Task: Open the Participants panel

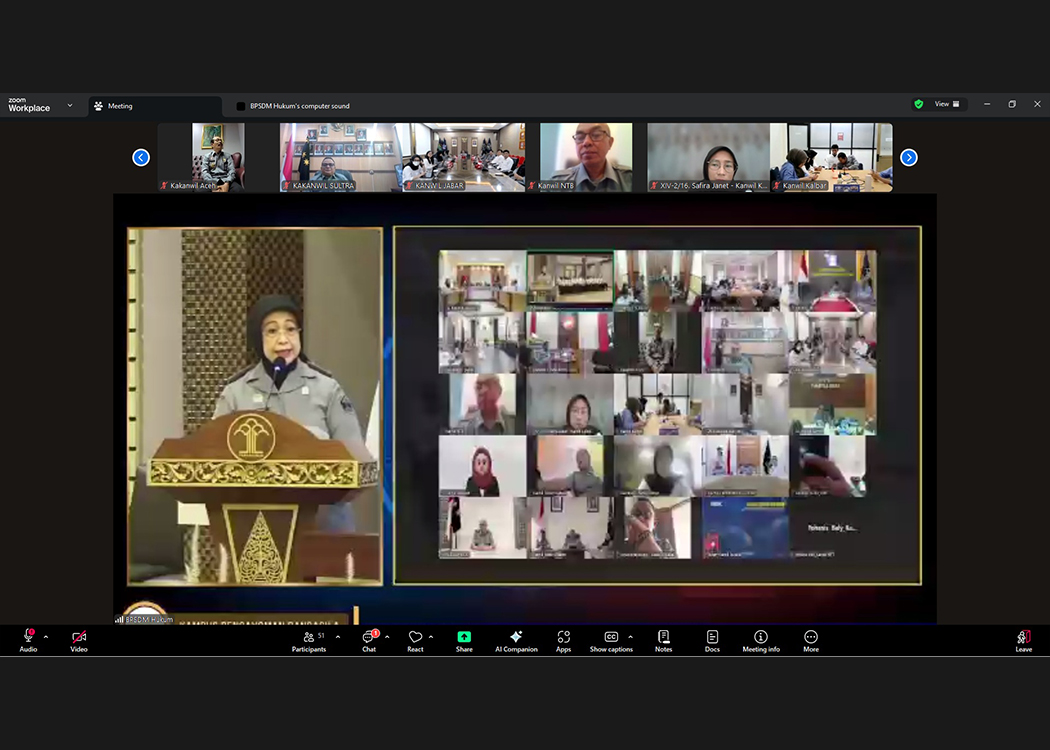Action: point(309,638)
